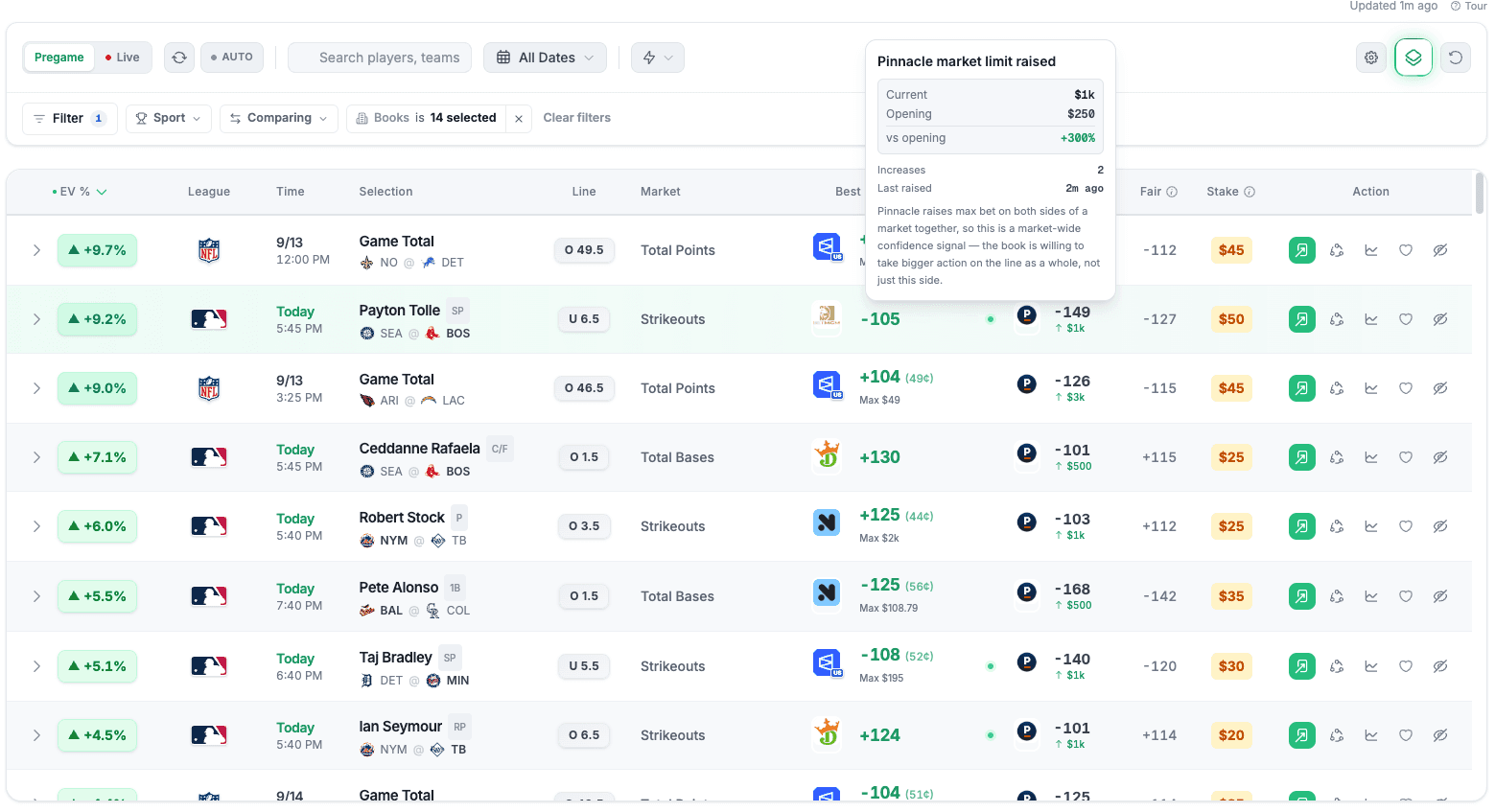Click the settings gear icon

point(1371,58)
